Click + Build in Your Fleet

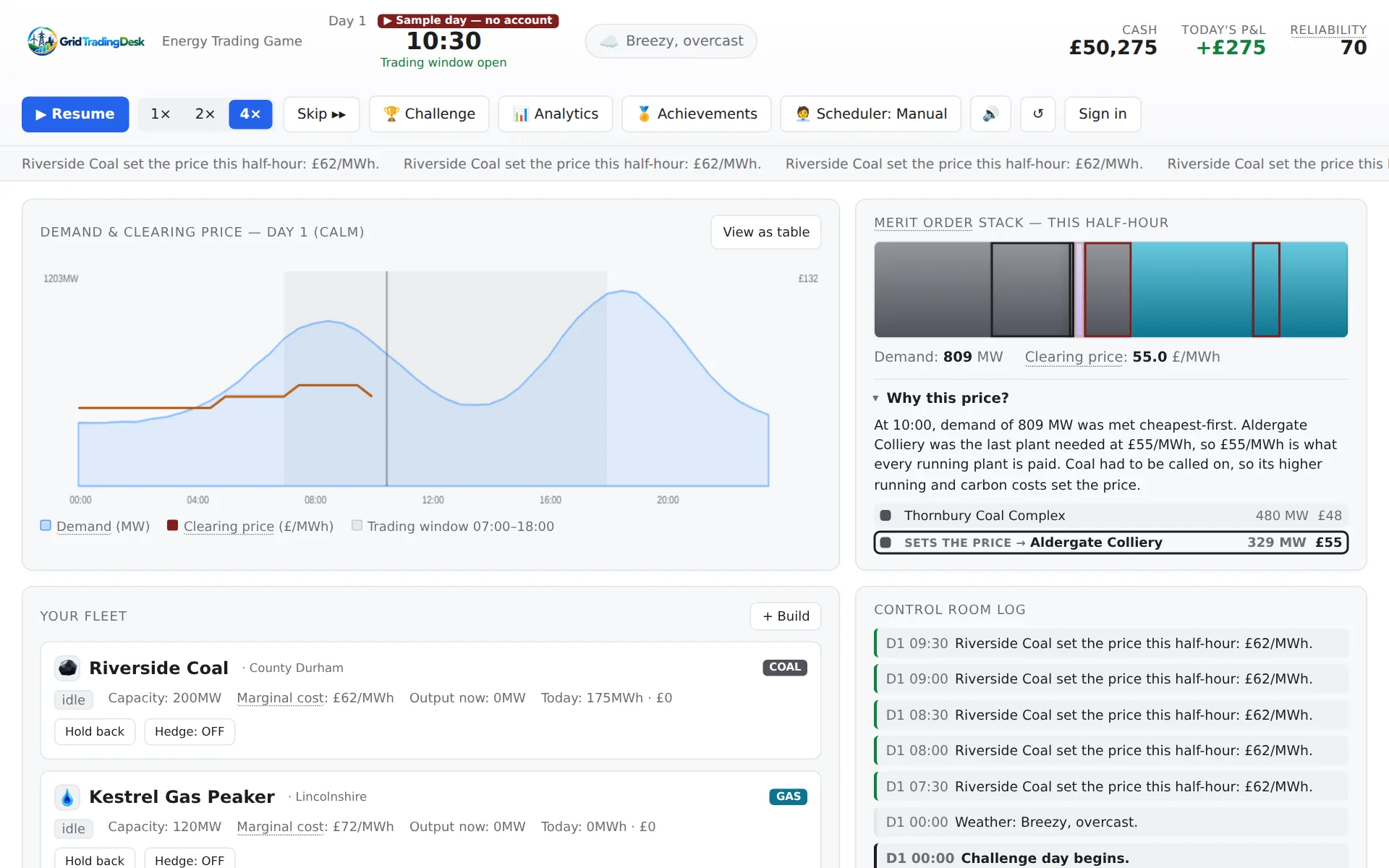point(786,616)
